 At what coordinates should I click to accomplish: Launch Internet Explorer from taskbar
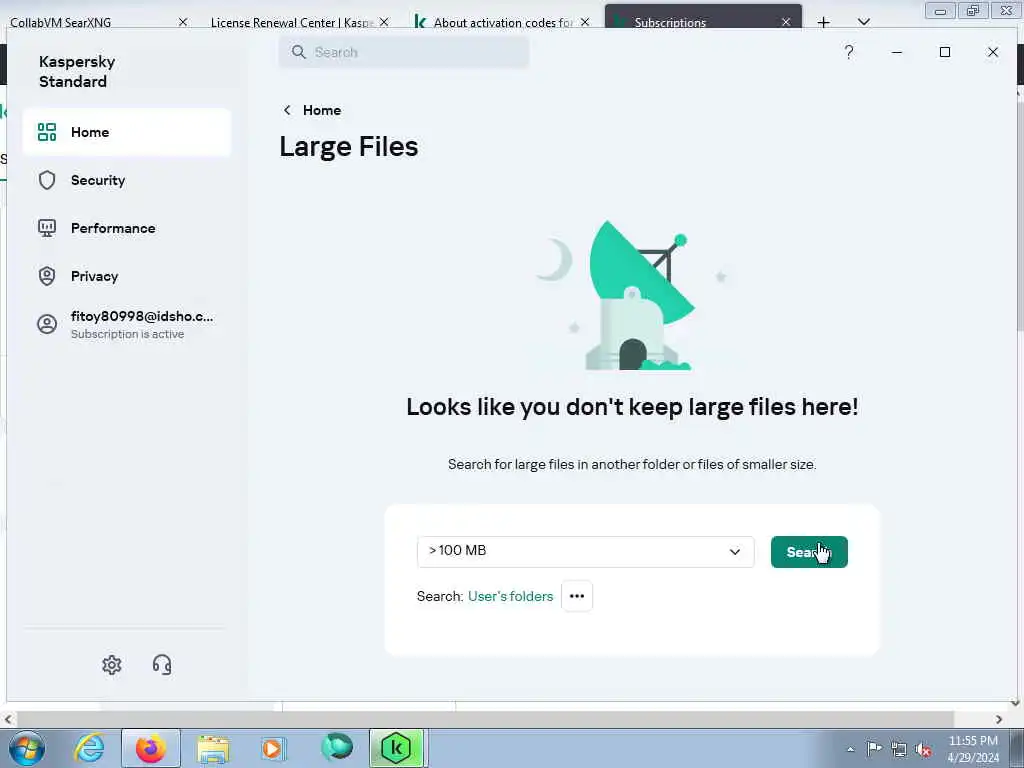click(89, 748)
